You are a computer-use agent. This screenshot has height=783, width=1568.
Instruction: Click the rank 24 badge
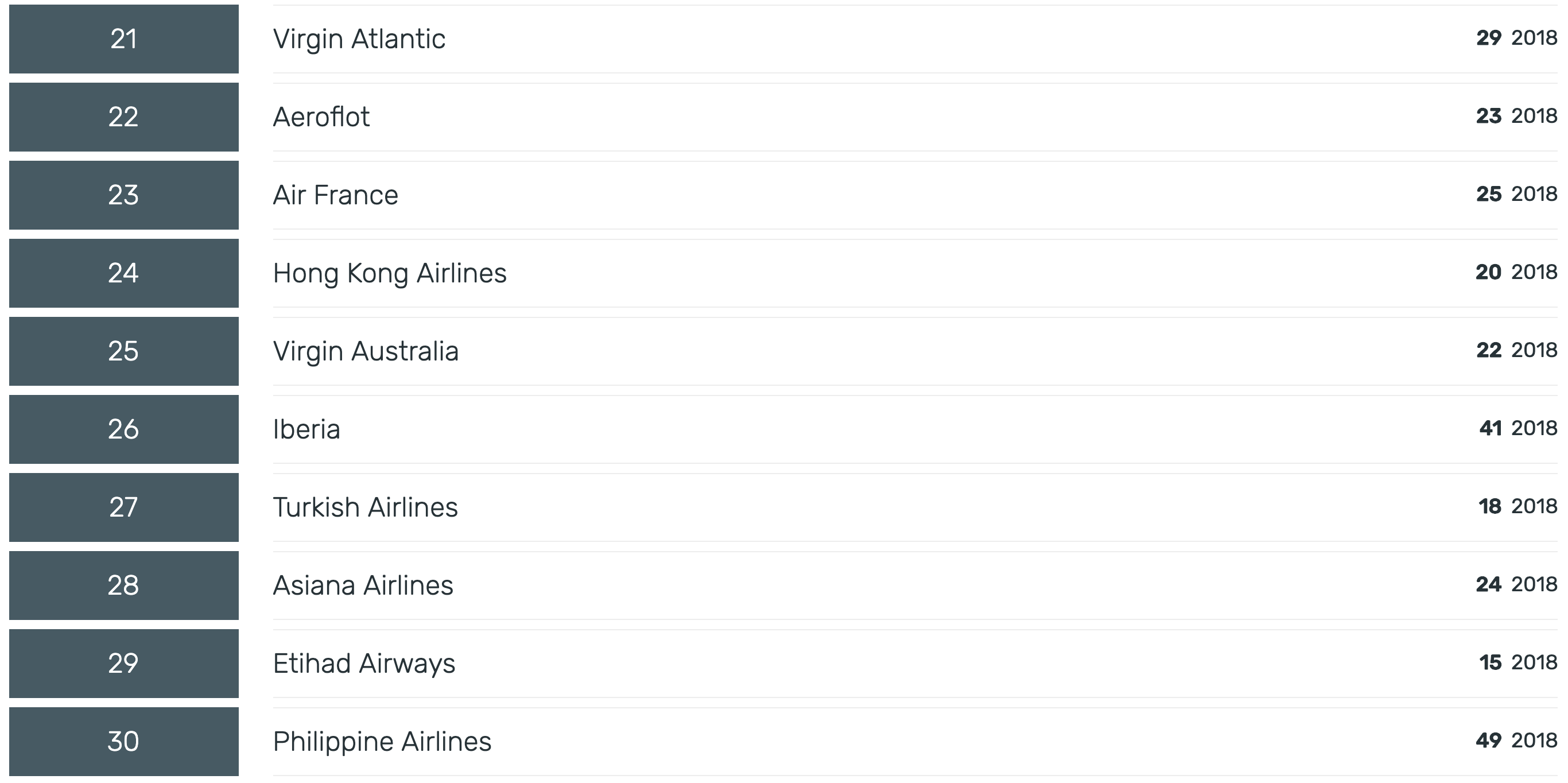pos(123,273)
